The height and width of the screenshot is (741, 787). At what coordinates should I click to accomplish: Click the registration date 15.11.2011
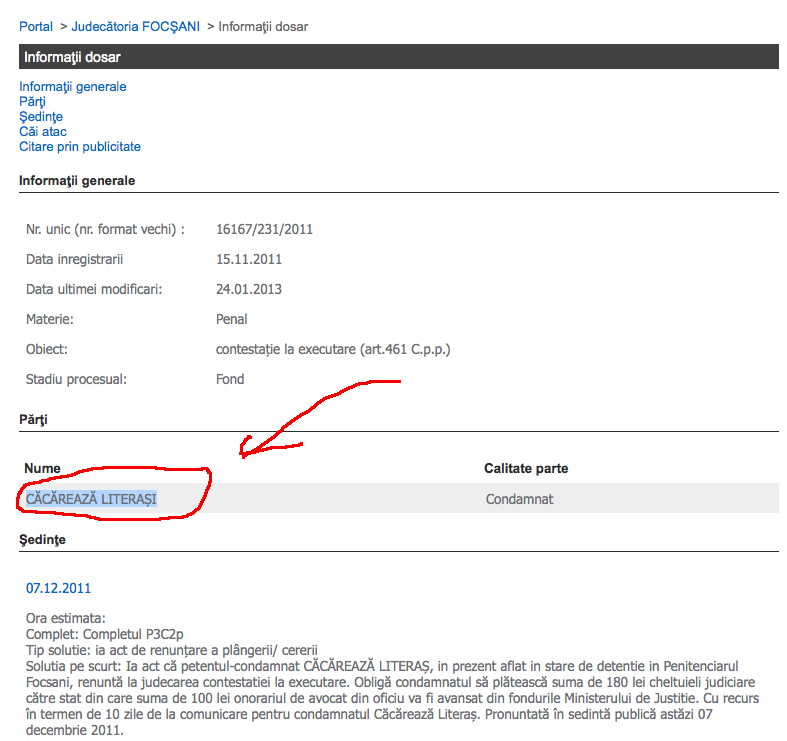249,260
